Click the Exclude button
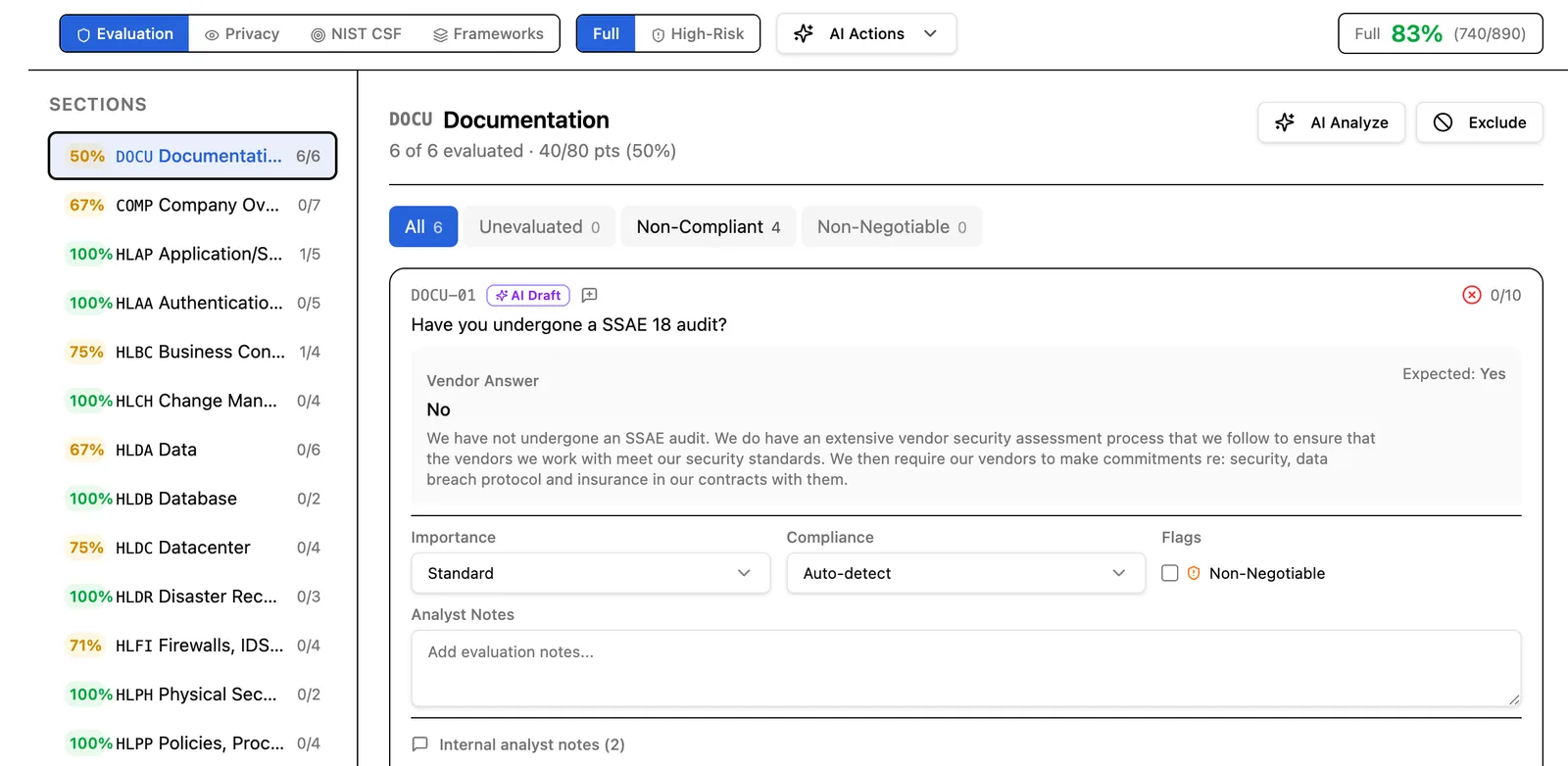1568x766 pixels. click(x=1479, y=122)
